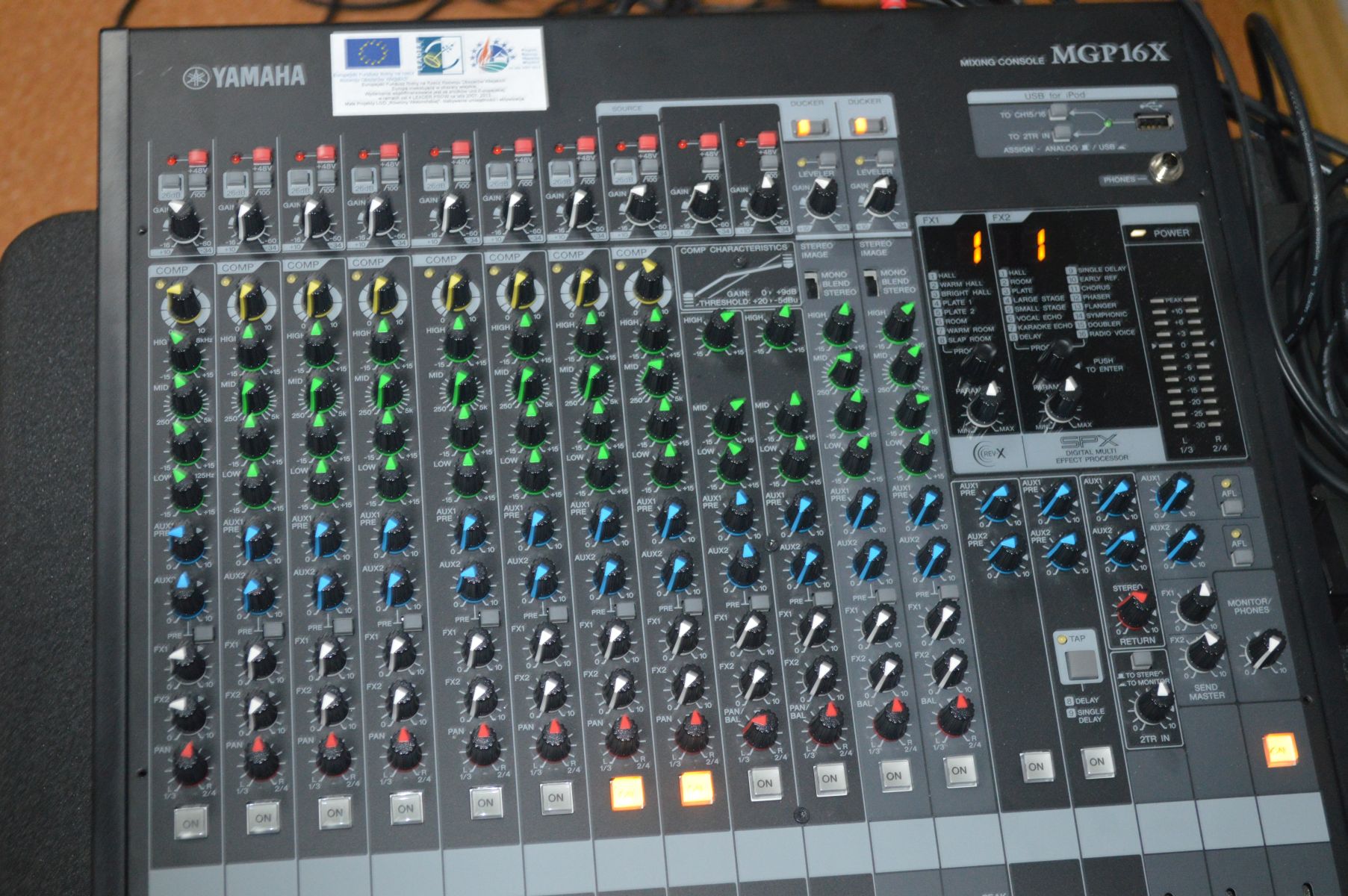Turn the FX2 PROGRAM push-to-enter knob
Viewport: 1348px width, 896px height.
1057,361
